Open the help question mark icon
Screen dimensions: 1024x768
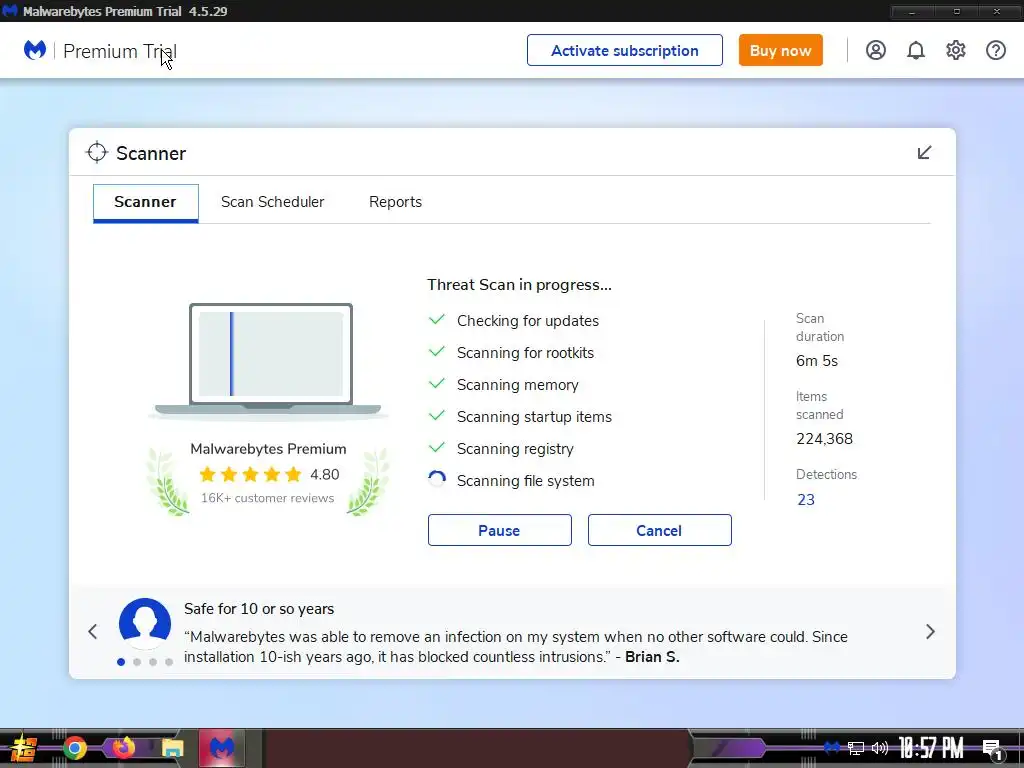(995, 50)
